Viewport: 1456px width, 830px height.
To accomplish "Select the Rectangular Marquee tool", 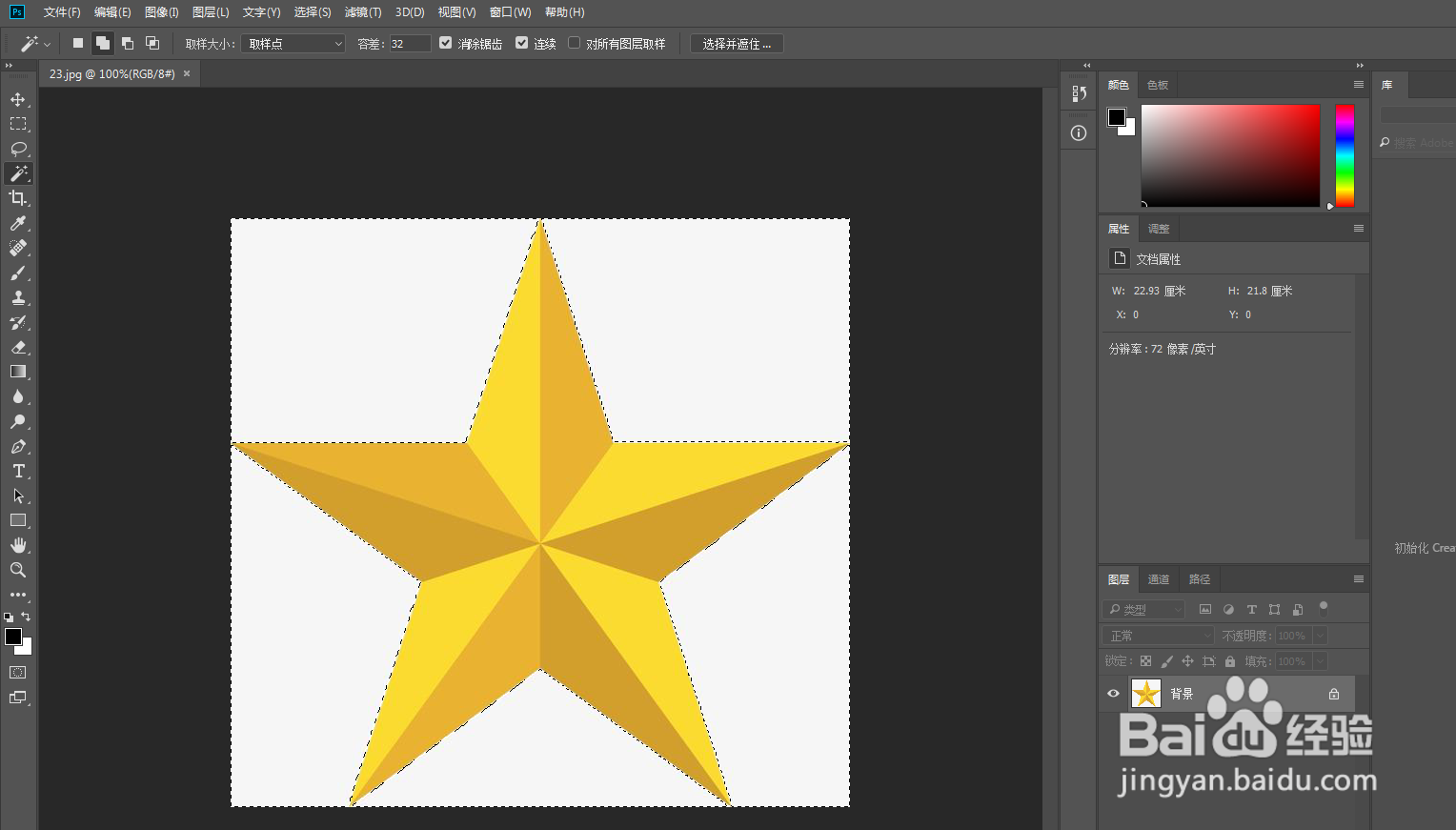I will click(18, 124).
